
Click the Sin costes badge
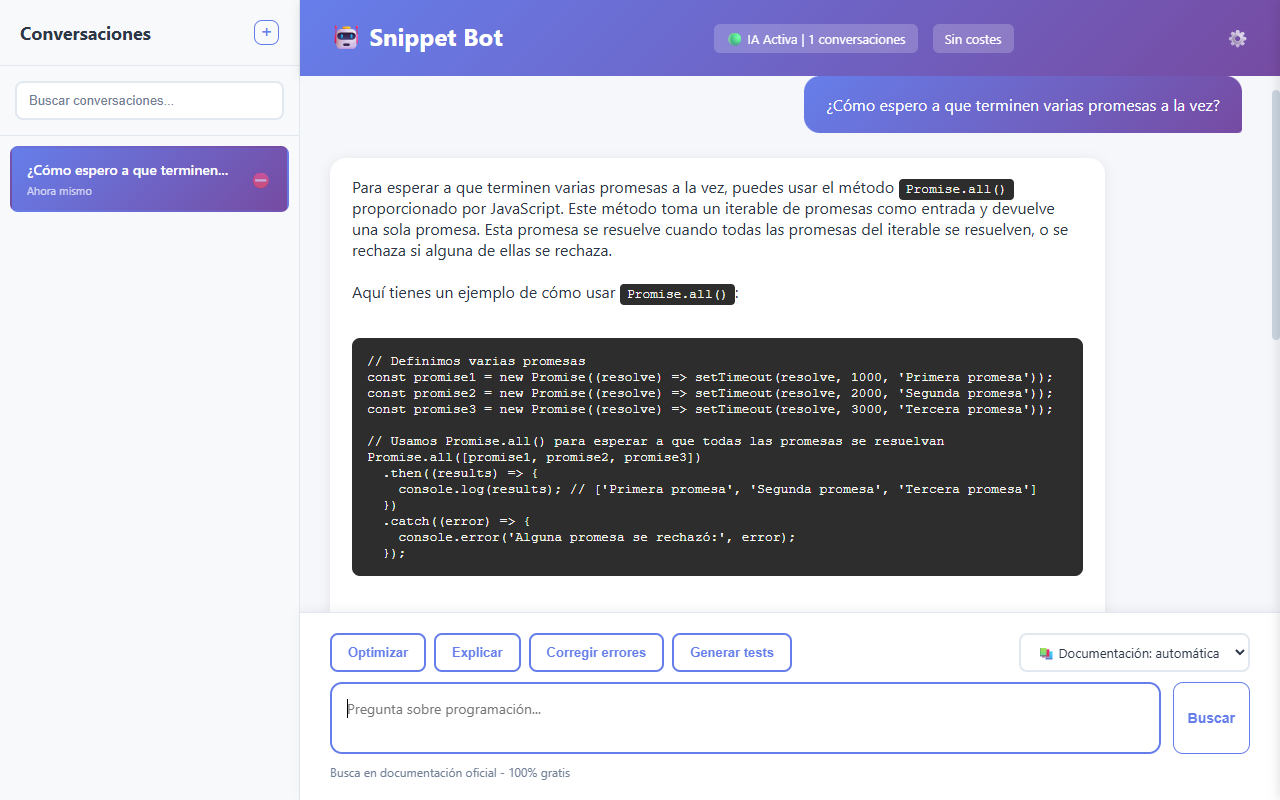tap(973, 39)
